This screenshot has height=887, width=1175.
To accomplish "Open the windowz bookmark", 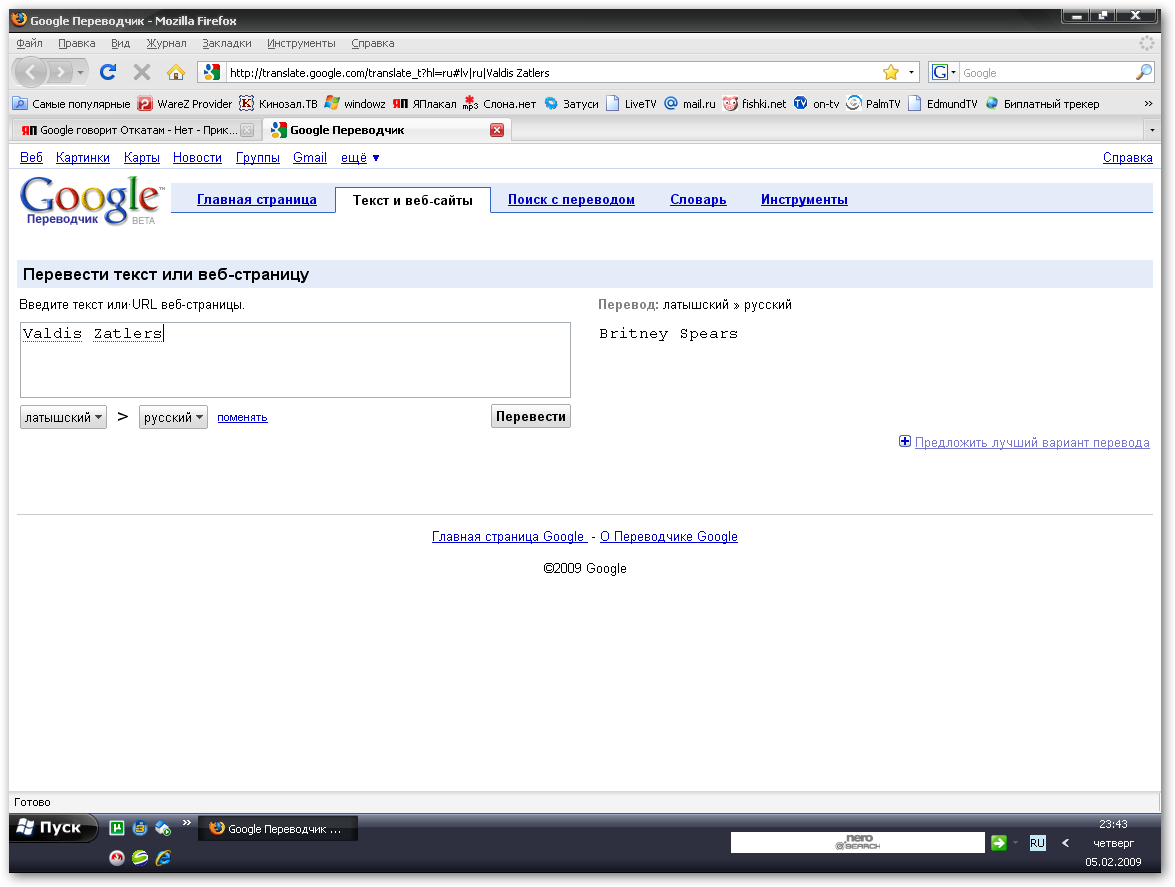I will click(x=355, y=103).
